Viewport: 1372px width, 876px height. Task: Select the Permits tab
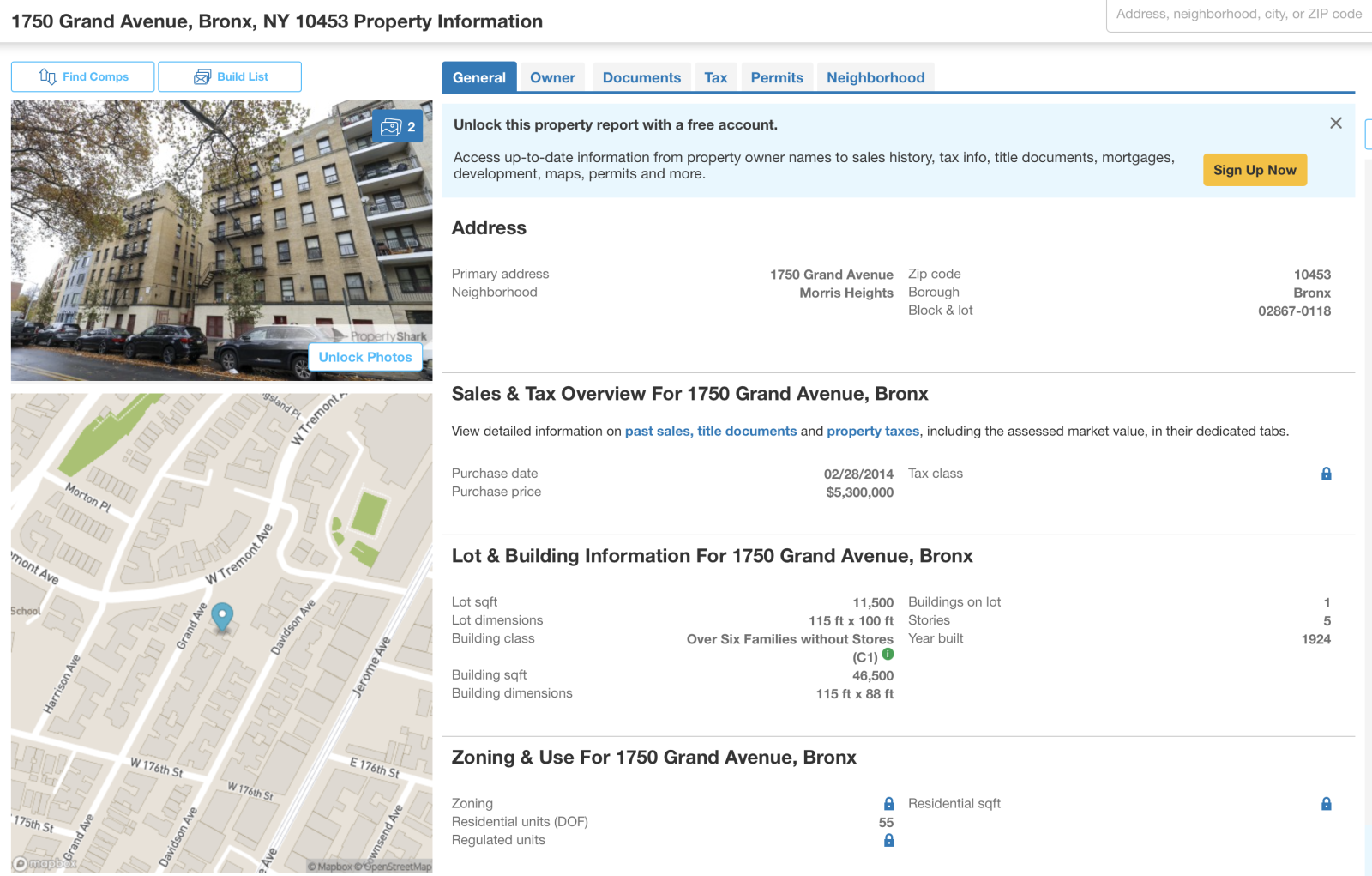777,78
